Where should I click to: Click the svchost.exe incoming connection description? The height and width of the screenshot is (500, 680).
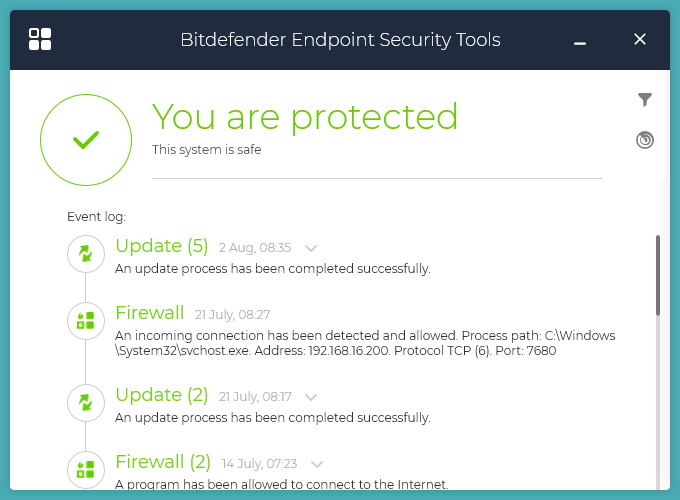pyautogui.click(x=365, y=343)
